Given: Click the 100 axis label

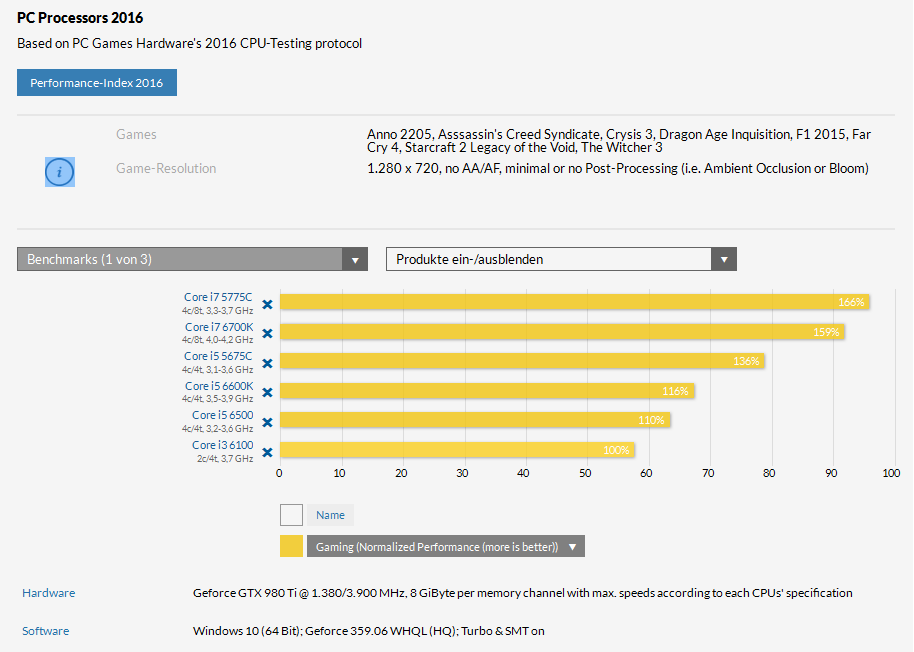Looking at the screenshot, I should coord(891,473).
